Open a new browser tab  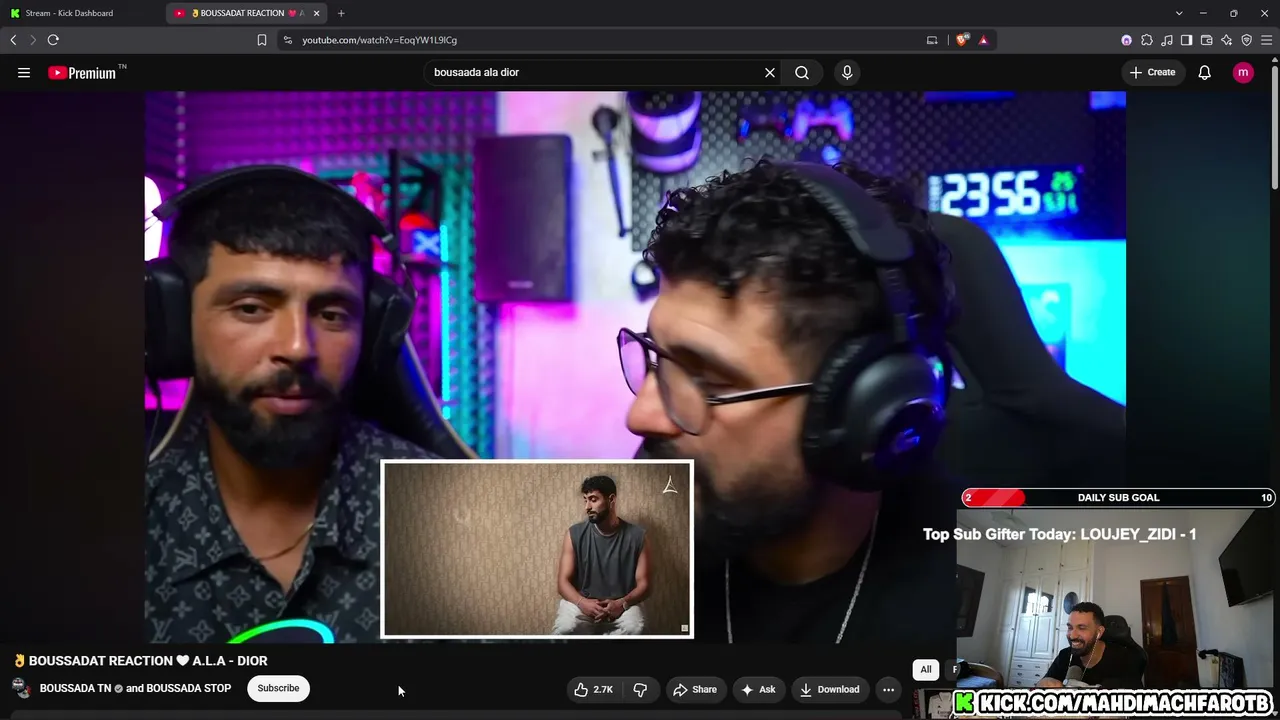341,13
